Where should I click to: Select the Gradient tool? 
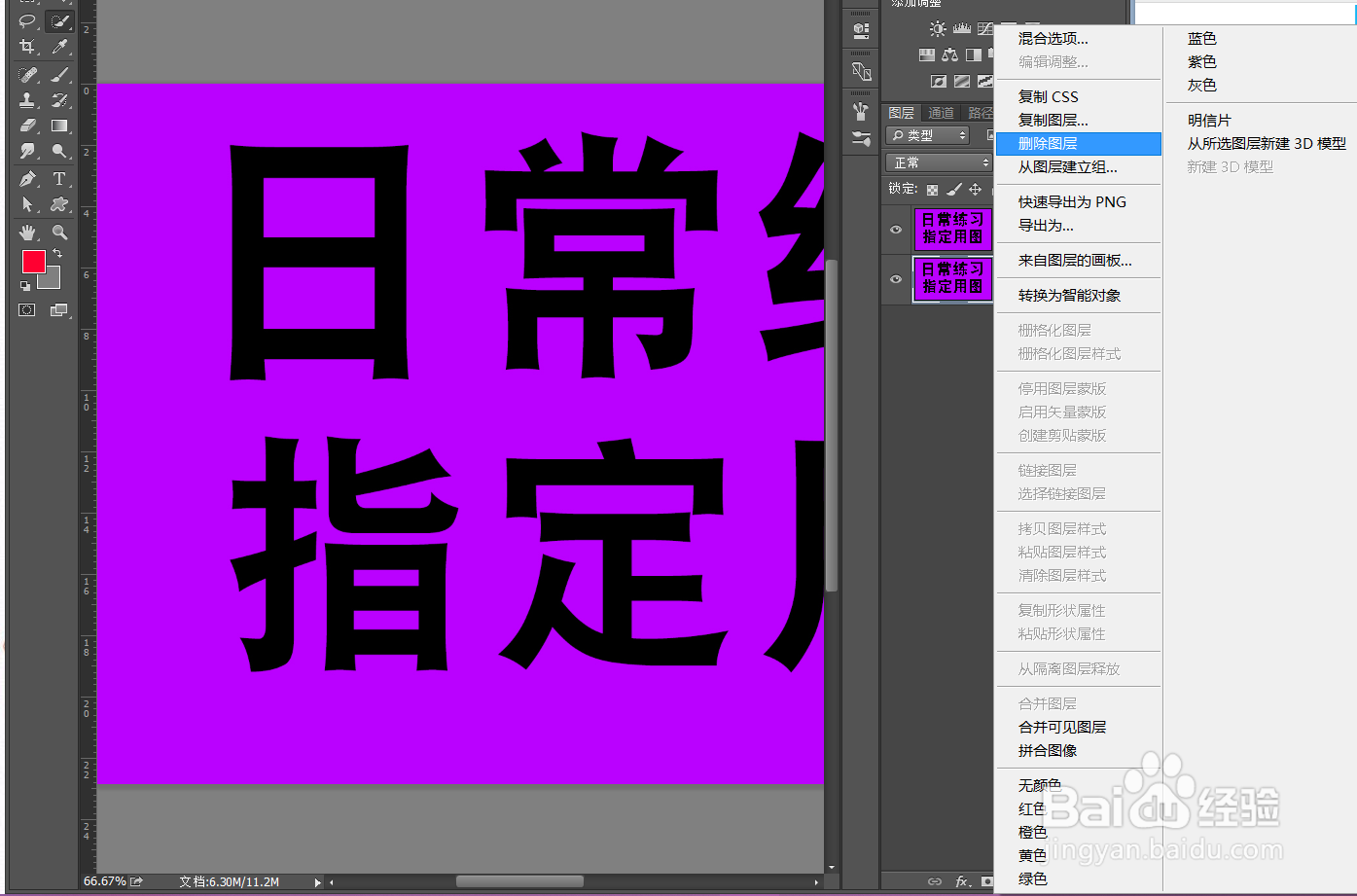coord(59,125)
